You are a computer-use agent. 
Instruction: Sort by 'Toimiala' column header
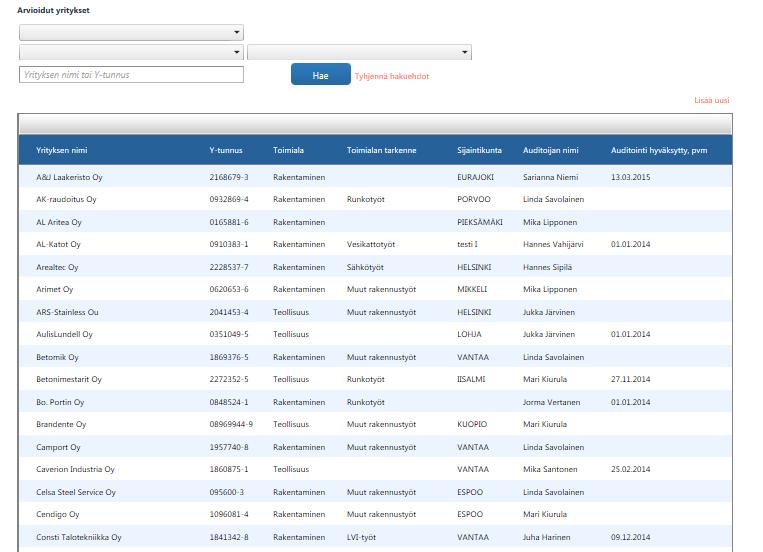[289, 150]
